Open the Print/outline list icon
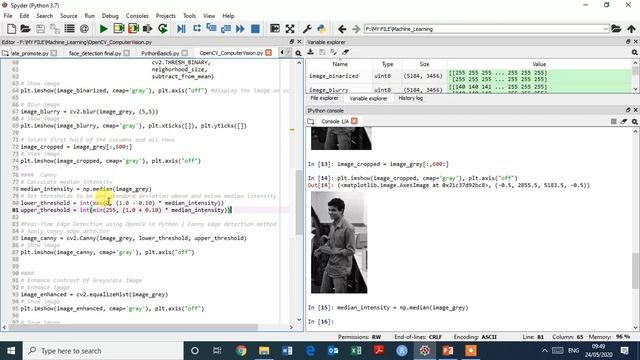 pos(69,29)
